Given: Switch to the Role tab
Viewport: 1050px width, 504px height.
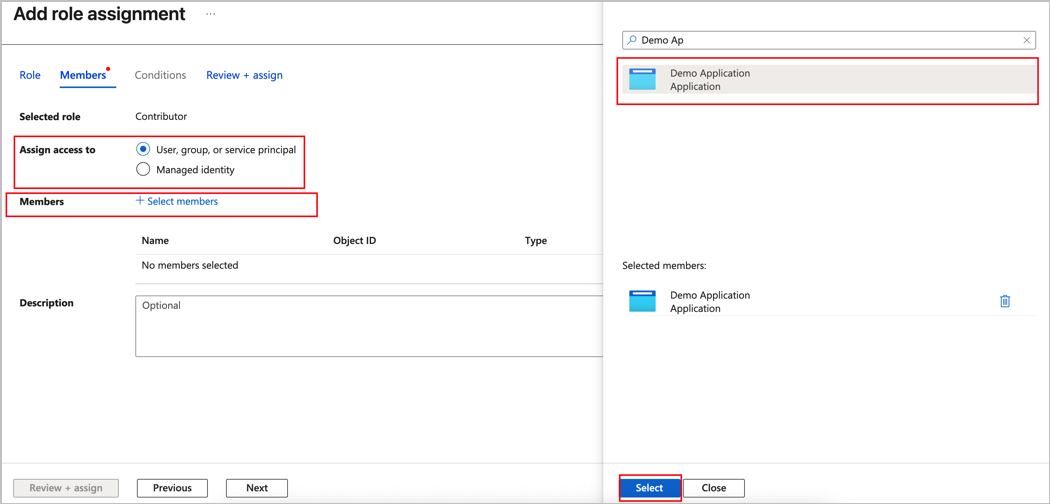Looking at the screenshot, I should point(30,75).
